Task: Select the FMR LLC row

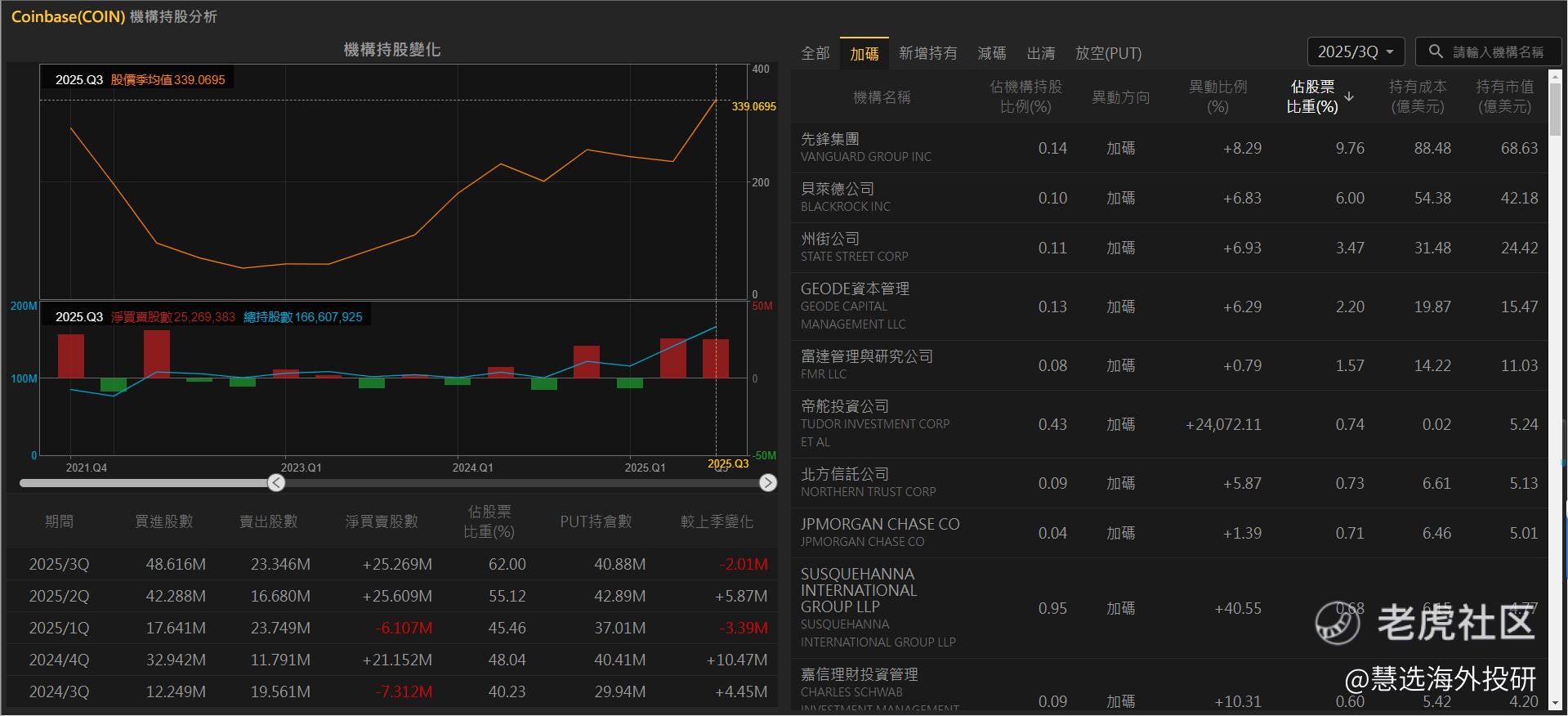Action: pos(1169,365)
